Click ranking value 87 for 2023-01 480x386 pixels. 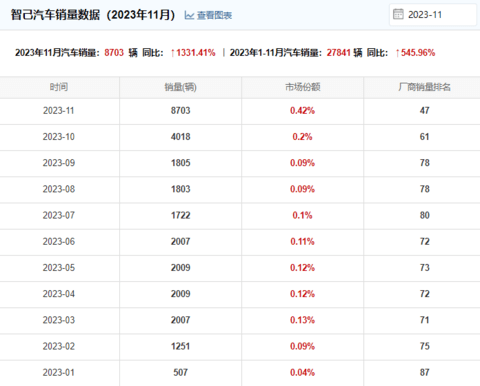pyautogui.click(x=424, y=372)
